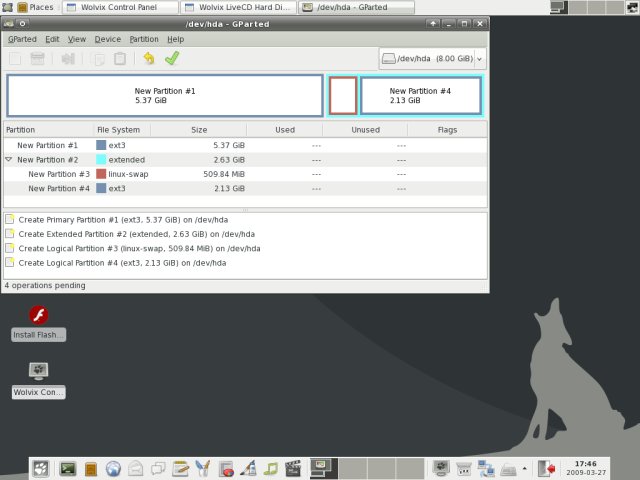Launch the graphics paintbrush icon in panel
The width and height of the screenshot is (640, 480).
[x=248, y=468]
